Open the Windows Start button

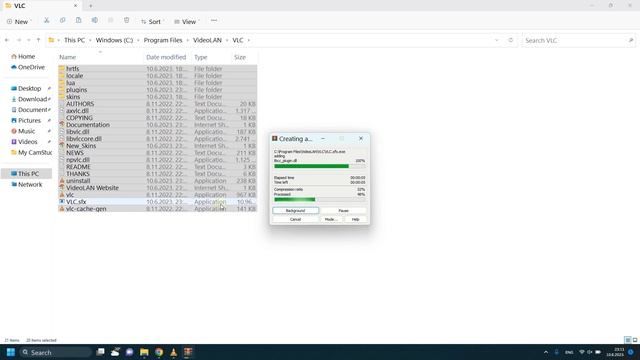click(11, 352)
